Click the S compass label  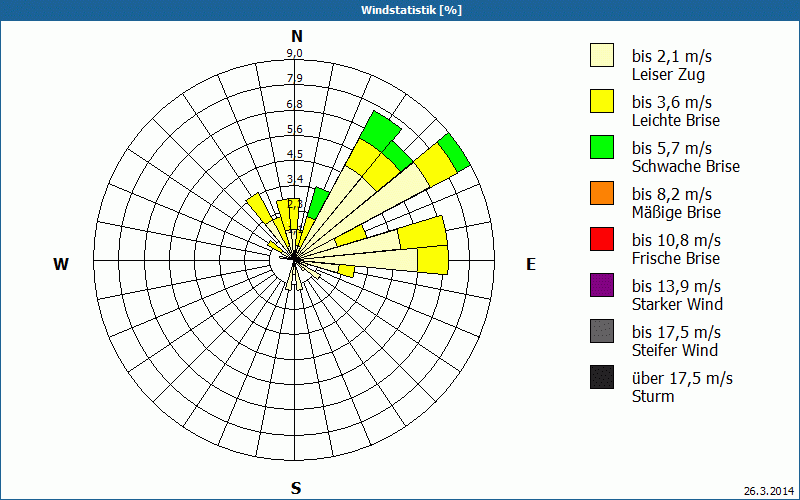[296, 488]
